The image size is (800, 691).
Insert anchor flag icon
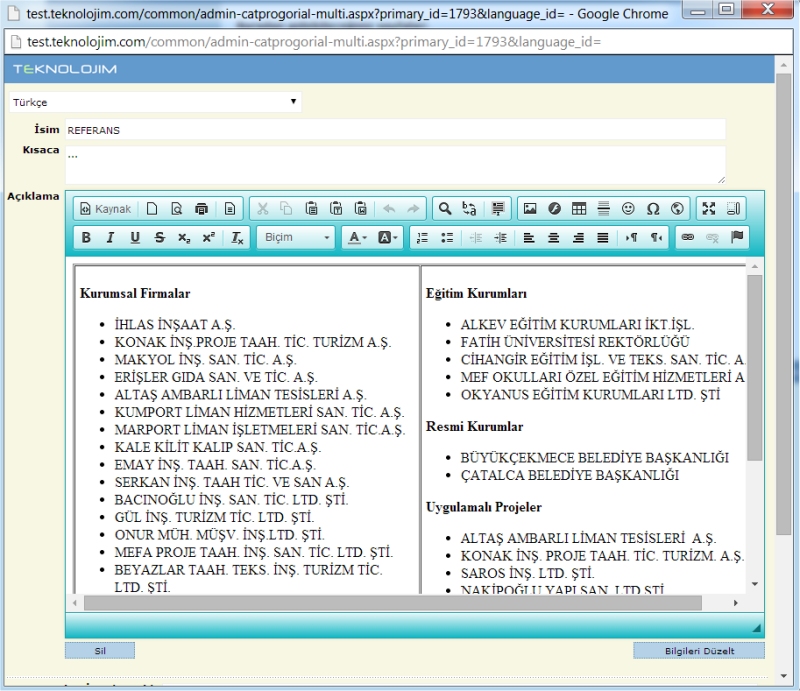click(x=737, y=238)
